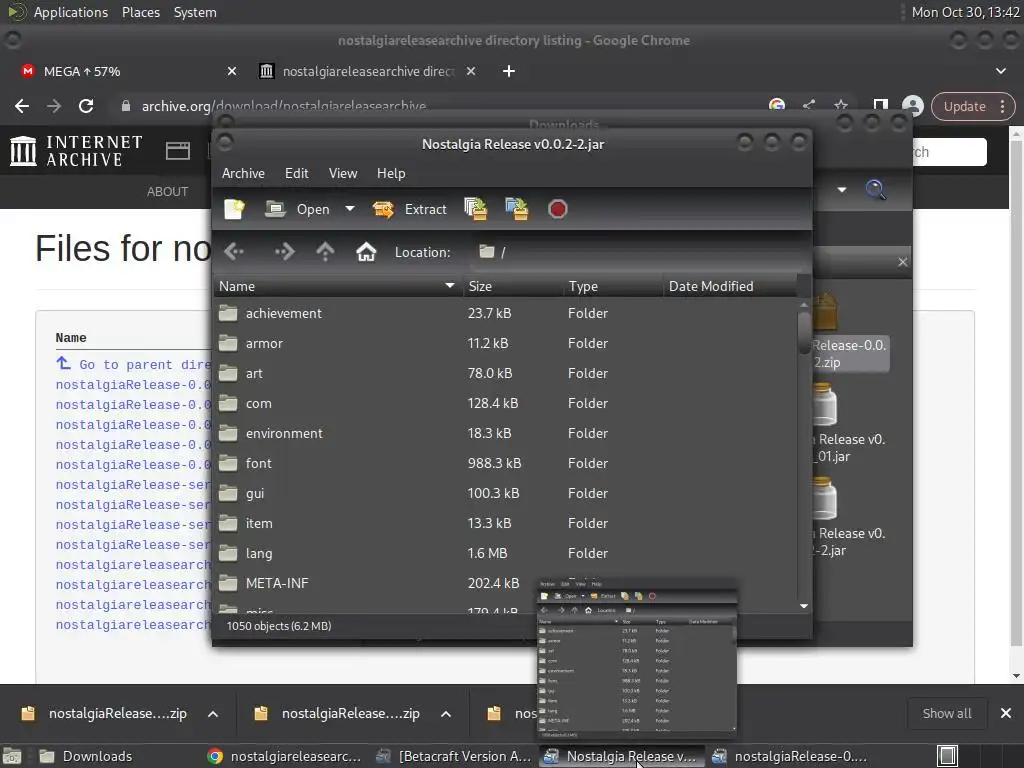Screen dimensions: 1024x768
Task: Go up one level in archive
Action: click(325, 251)
